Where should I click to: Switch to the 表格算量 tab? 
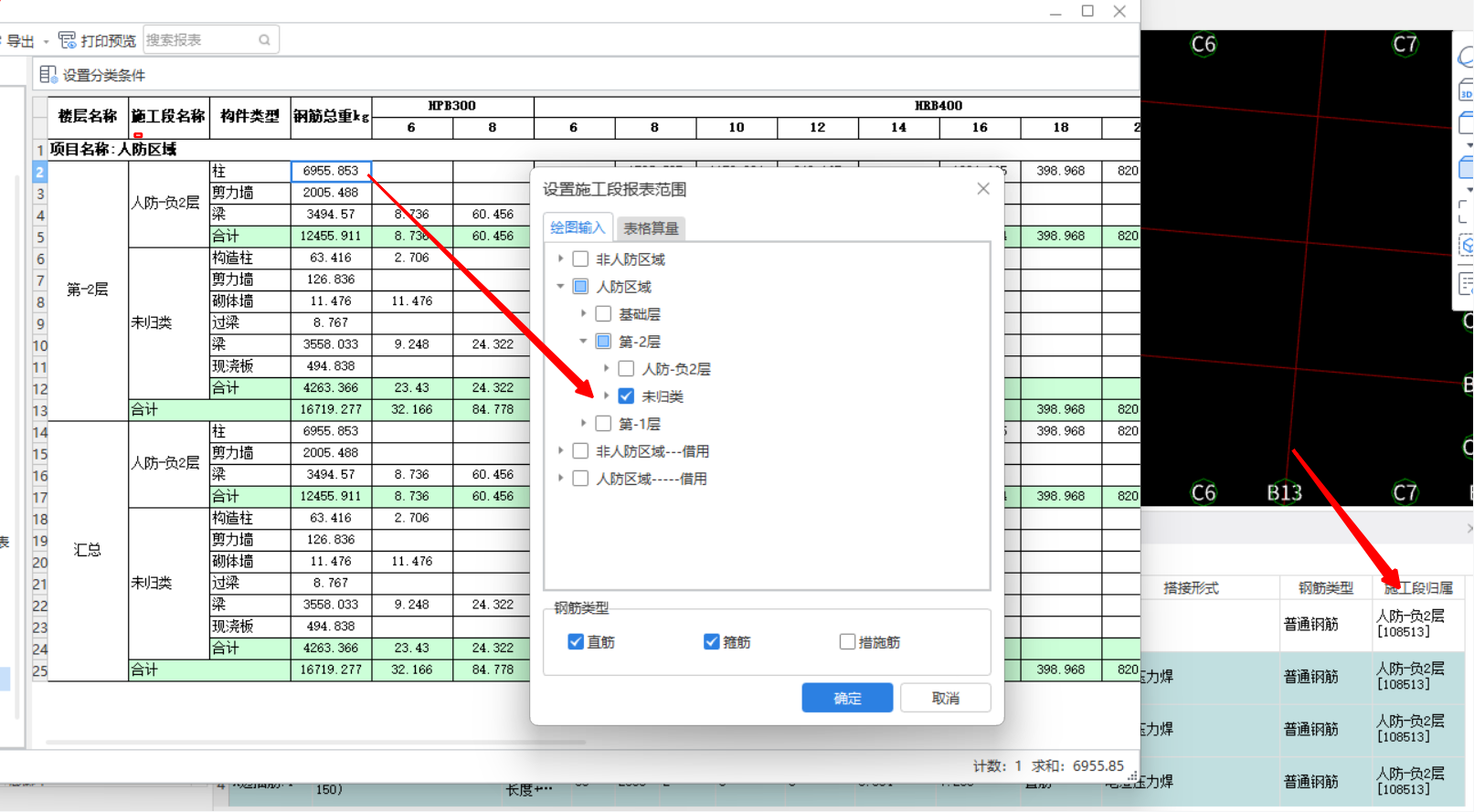pyautogui.click(x=651, y=228)
